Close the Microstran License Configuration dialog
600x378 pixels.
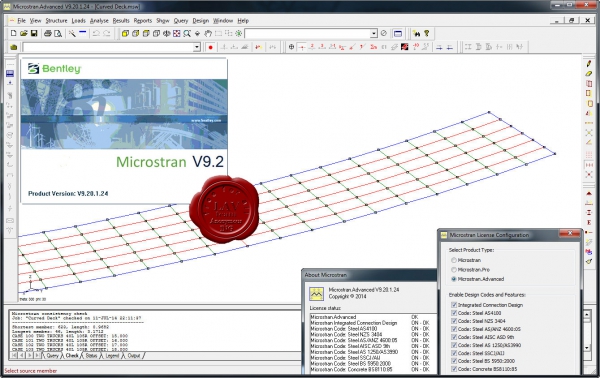569,233
